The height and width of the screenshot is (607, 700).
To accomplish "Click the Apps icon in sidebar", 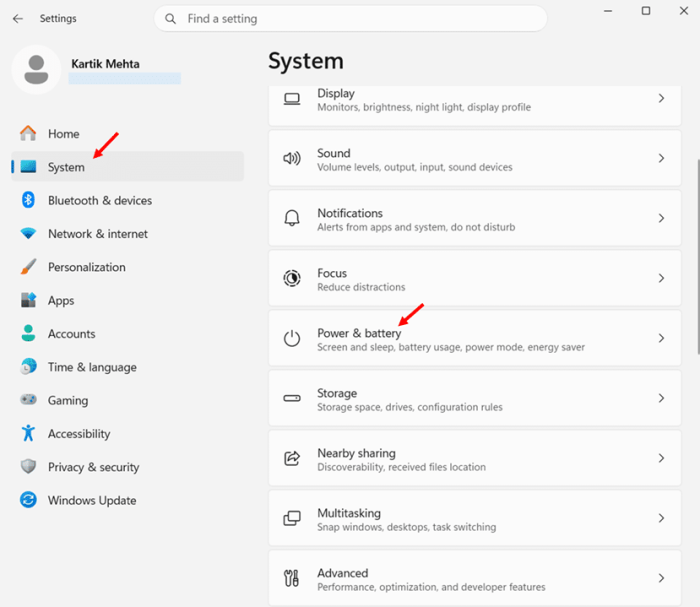I will click(28, 300).
